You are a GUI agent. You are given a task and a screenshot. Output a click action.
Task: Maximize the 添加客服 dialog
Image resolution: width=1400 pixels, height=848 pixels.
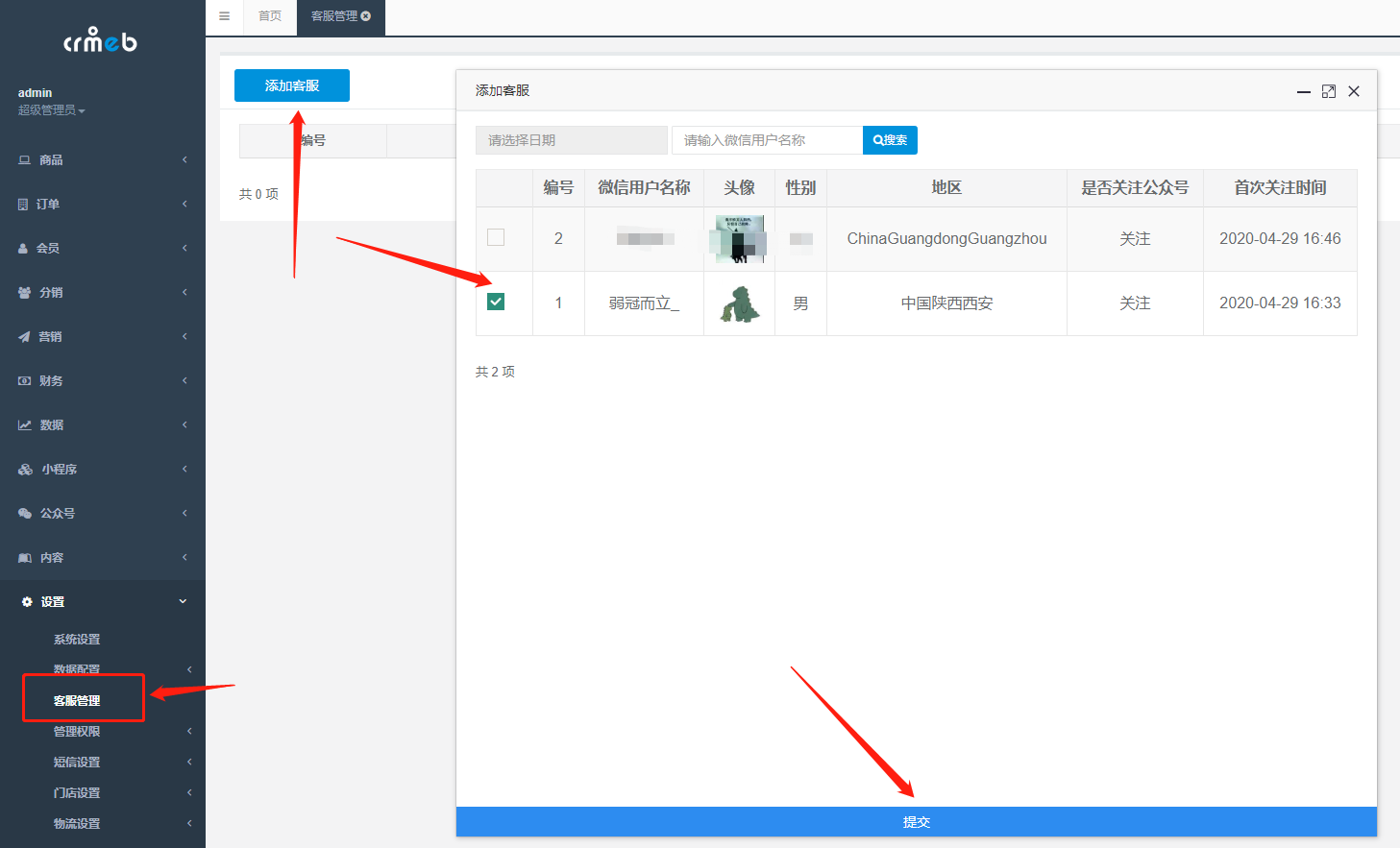1329,91
